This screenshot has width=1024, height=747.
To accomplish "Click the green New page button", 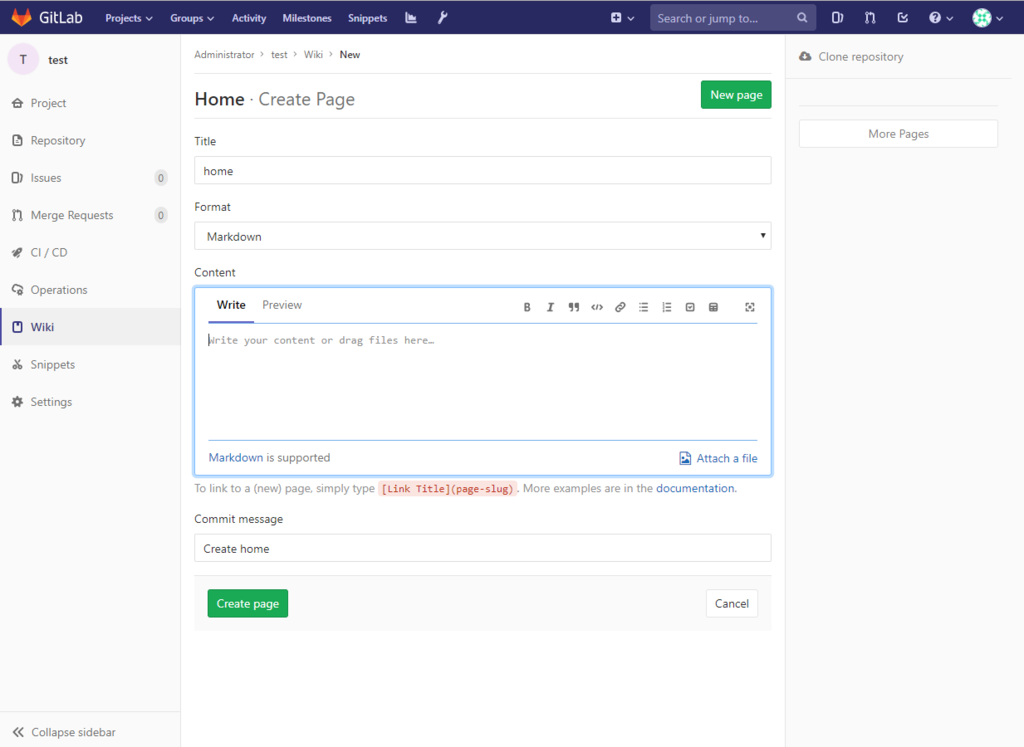I will coord(736,95).
